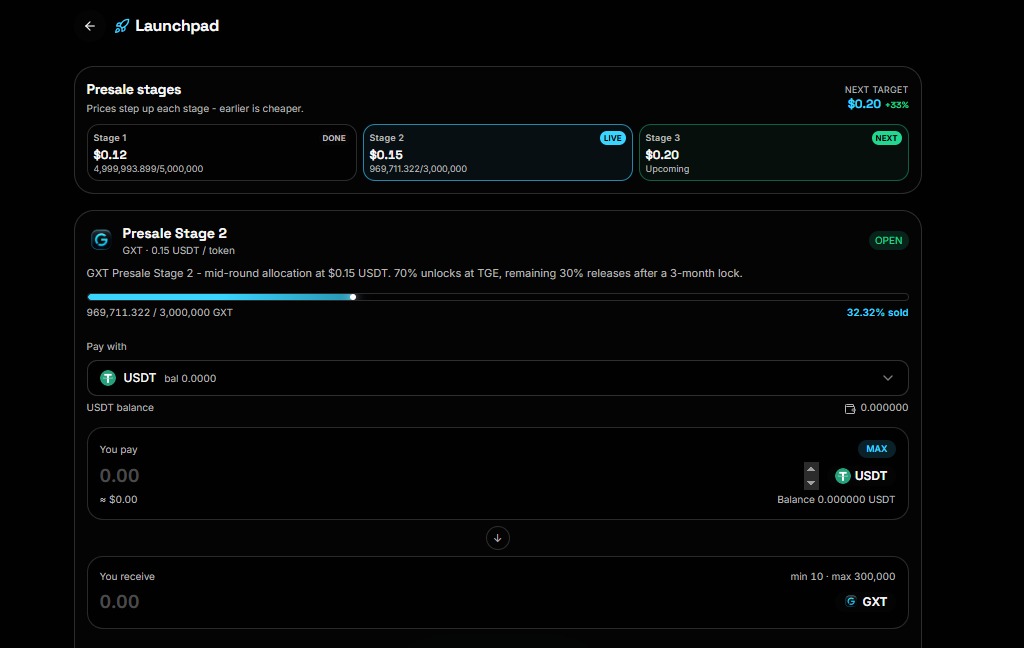Expand the Pay with USDT dropdown chevron

point(888,378)
